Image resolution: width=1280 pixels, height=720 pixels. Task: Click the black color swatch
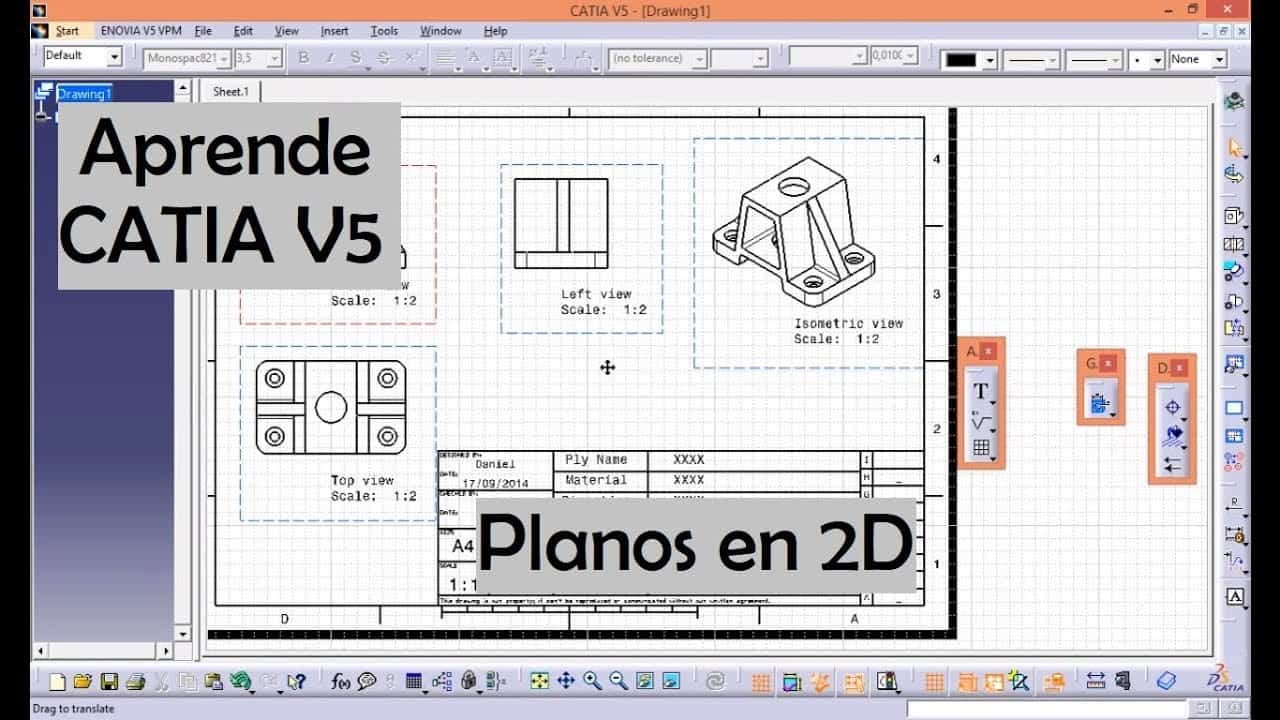point(961,60)
